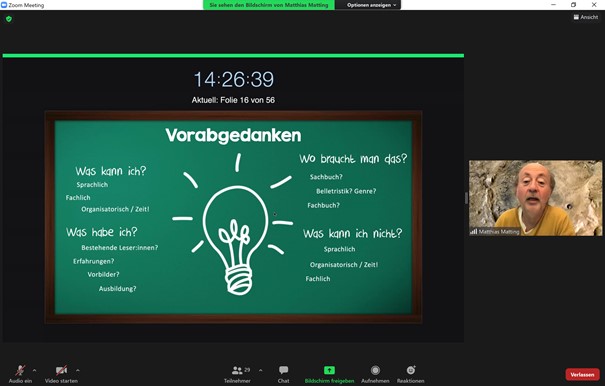Click green screen-sharing notification banner

(x=269, y=5)
